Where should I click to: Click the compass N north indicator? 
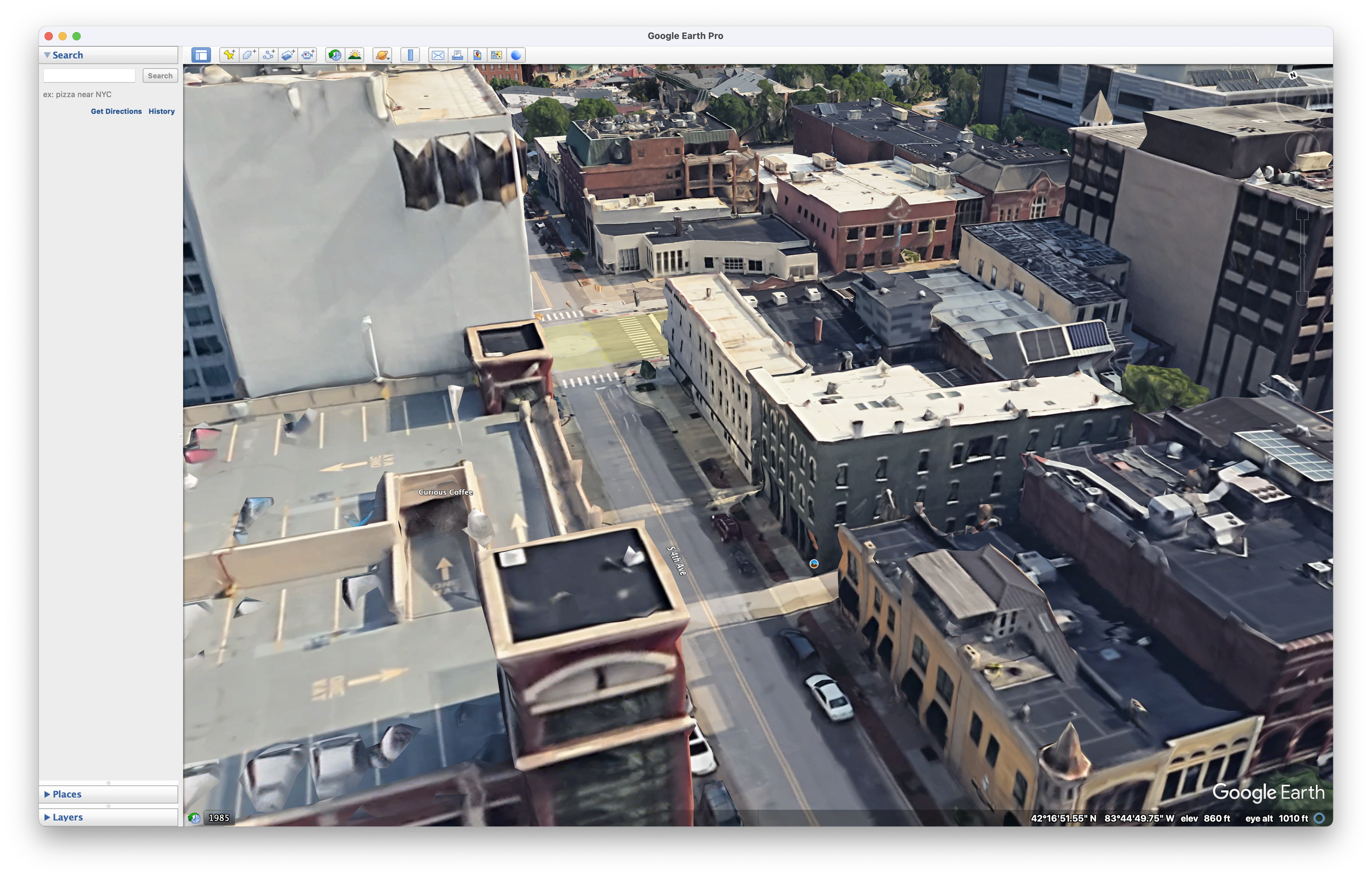click(1292, 75)
